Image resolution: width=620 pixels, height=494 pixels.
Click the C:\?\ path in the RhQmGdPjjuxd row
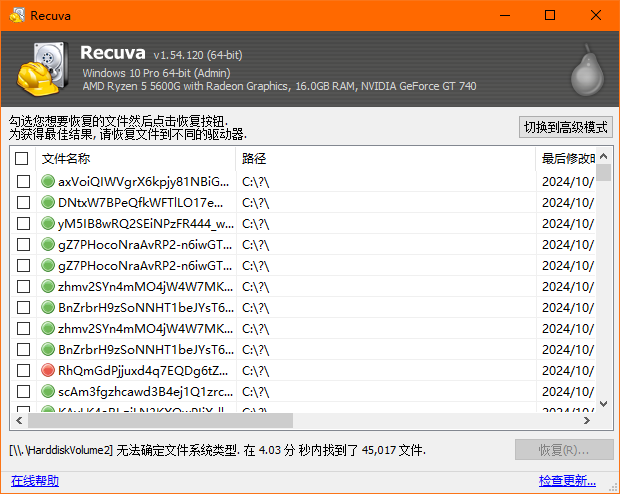tap(255, 371)
